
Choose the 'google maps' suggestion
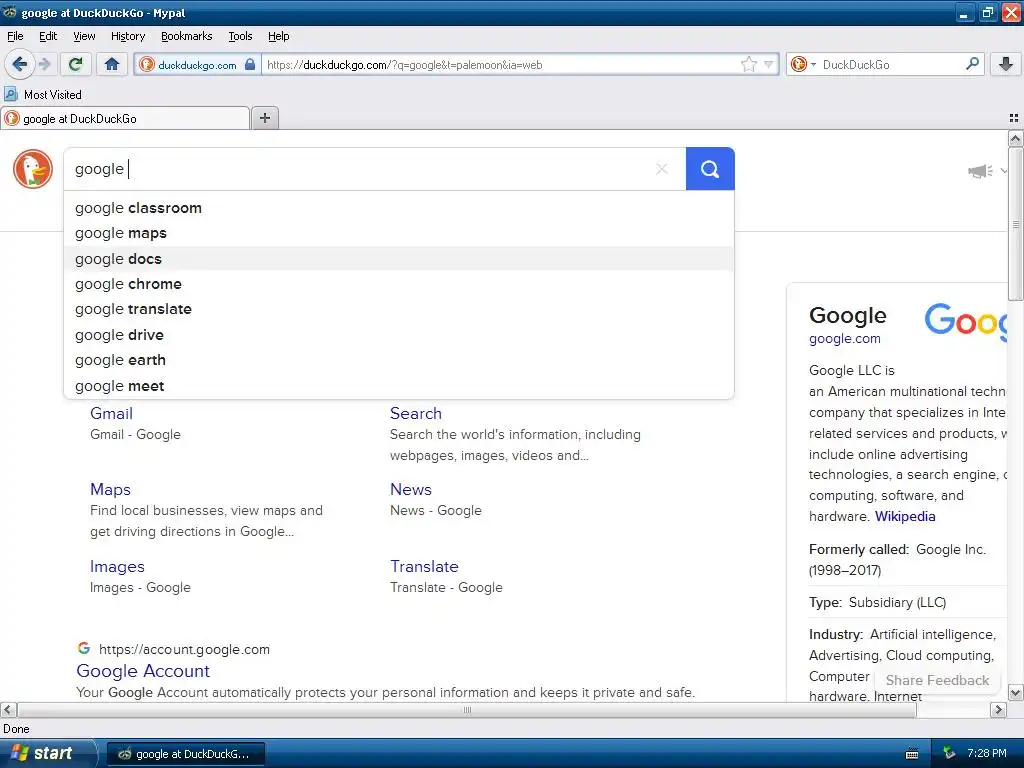pos(398,233)
